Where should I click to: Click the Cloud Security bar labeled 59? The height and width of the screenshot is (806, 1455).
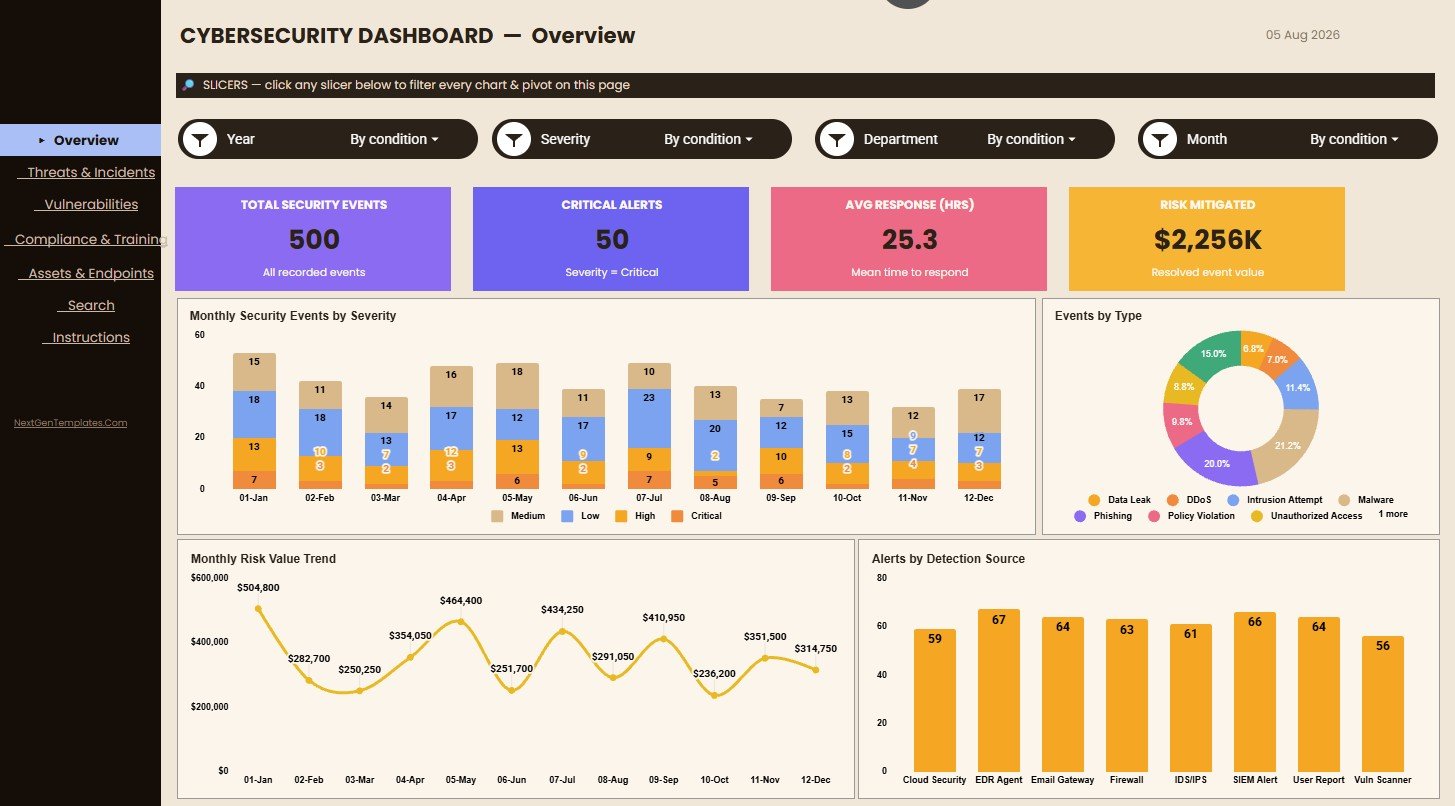point(934,699)
